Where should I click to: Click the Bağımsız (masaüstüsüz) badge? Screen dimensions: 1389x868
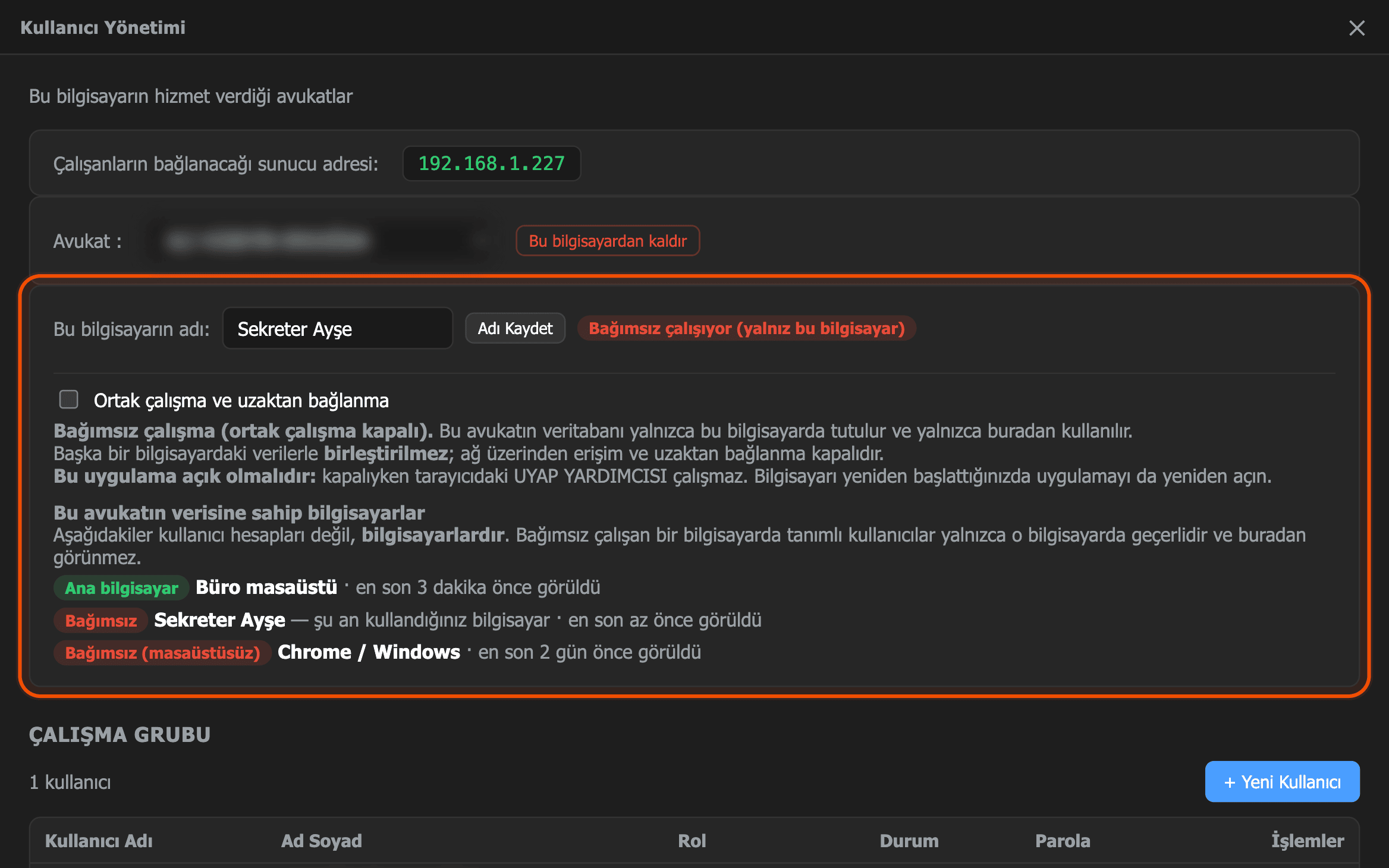point(162,653)
